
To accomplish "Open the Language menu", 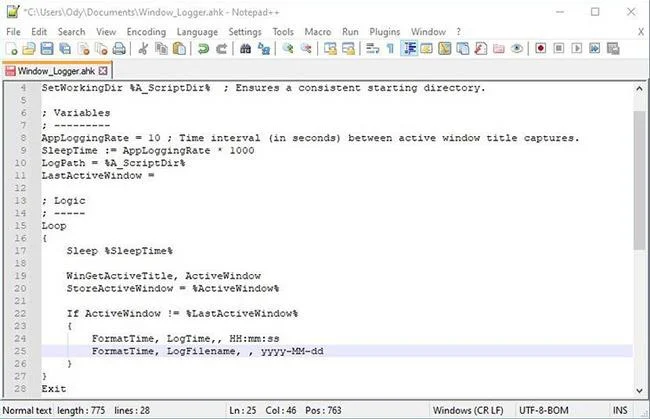I will pos(197,32).
